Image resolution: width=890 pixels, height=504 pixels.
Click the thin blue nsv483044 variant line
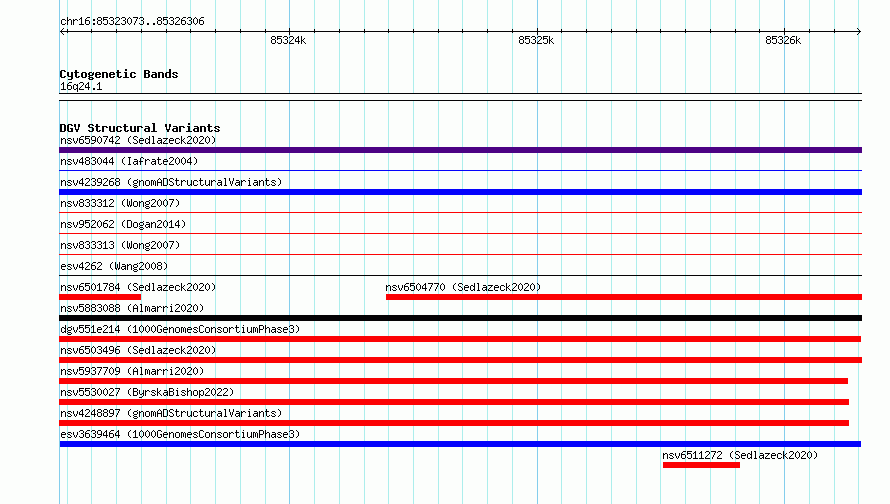click(x=460, y=170)
